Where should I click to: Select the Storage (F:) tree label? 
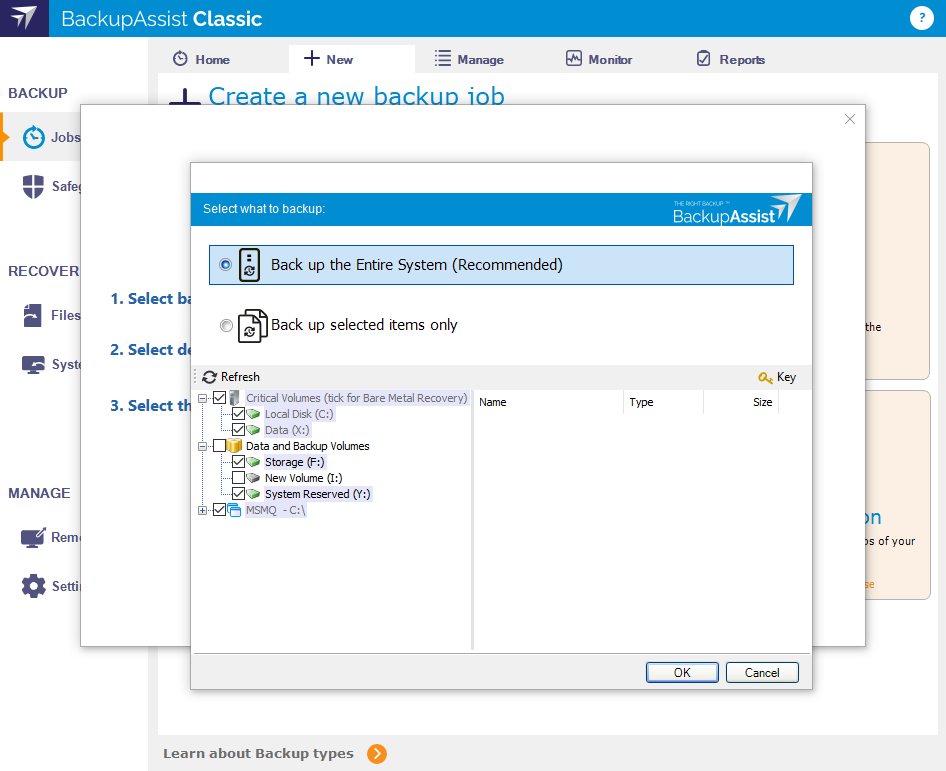tap(294, 462)
